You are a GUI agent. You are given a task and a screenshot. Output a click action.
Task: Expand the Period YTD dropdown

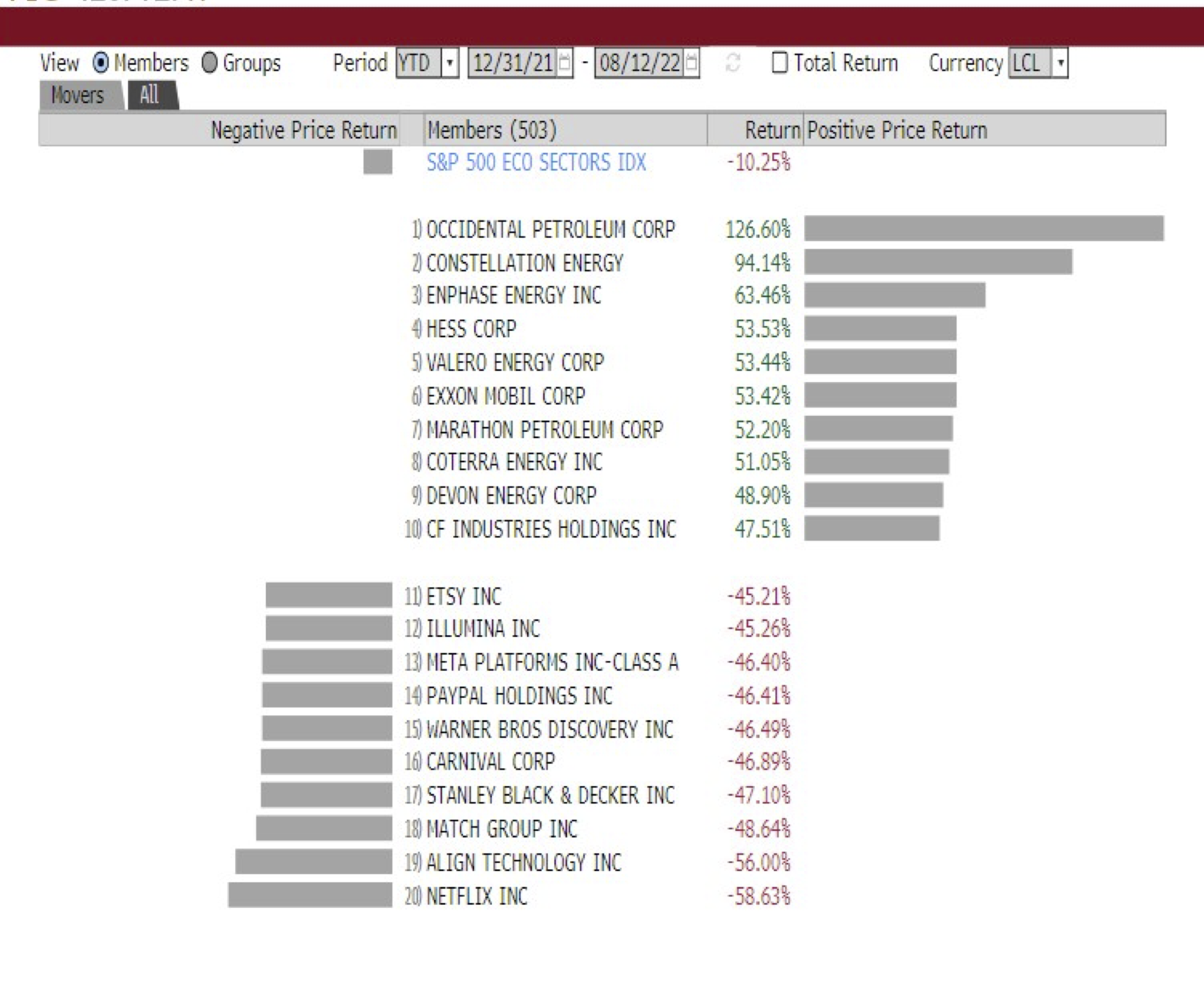pos(450,63)
